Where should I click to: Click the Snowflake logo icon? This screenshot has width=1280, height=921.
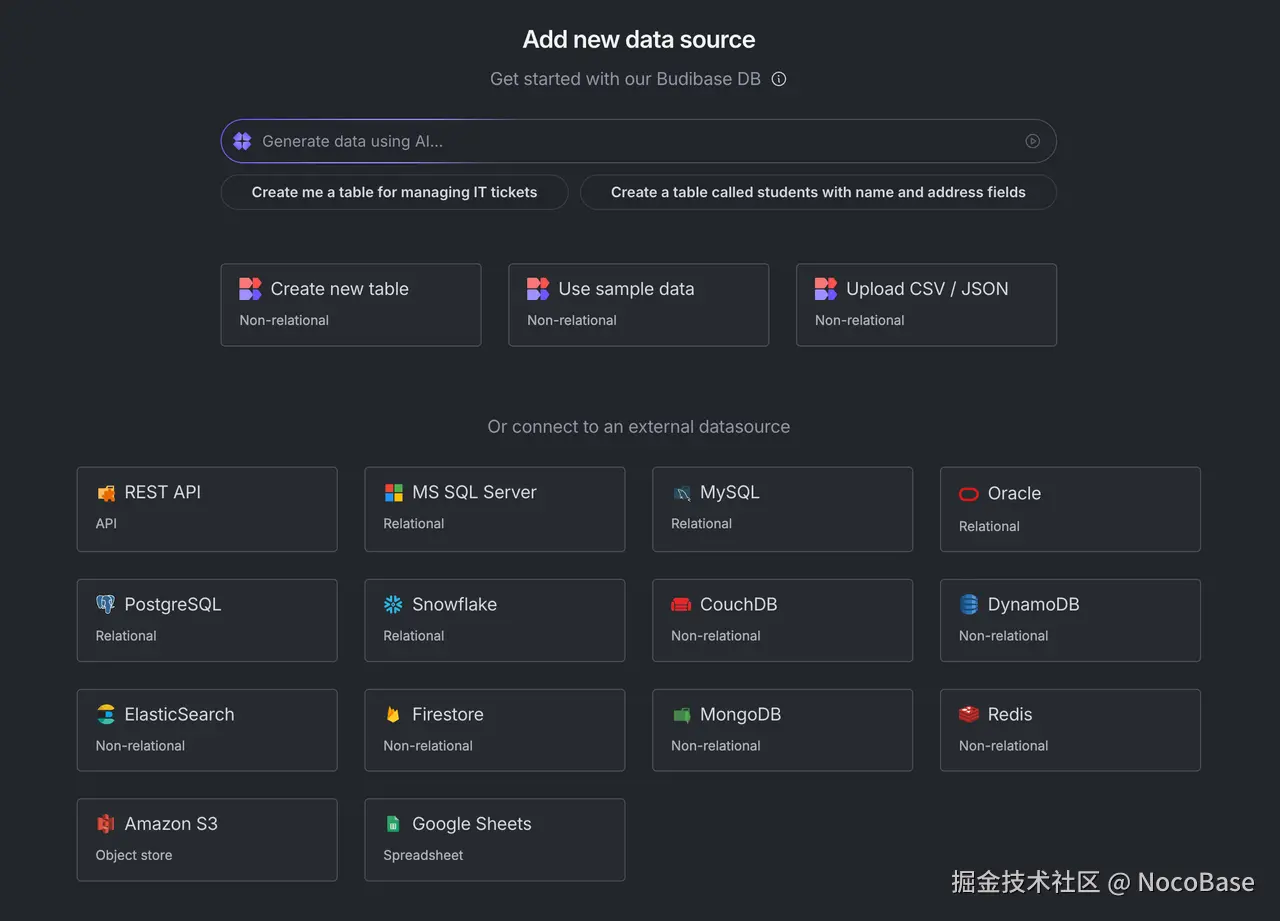pyautogui.click(x=393, y=604)
